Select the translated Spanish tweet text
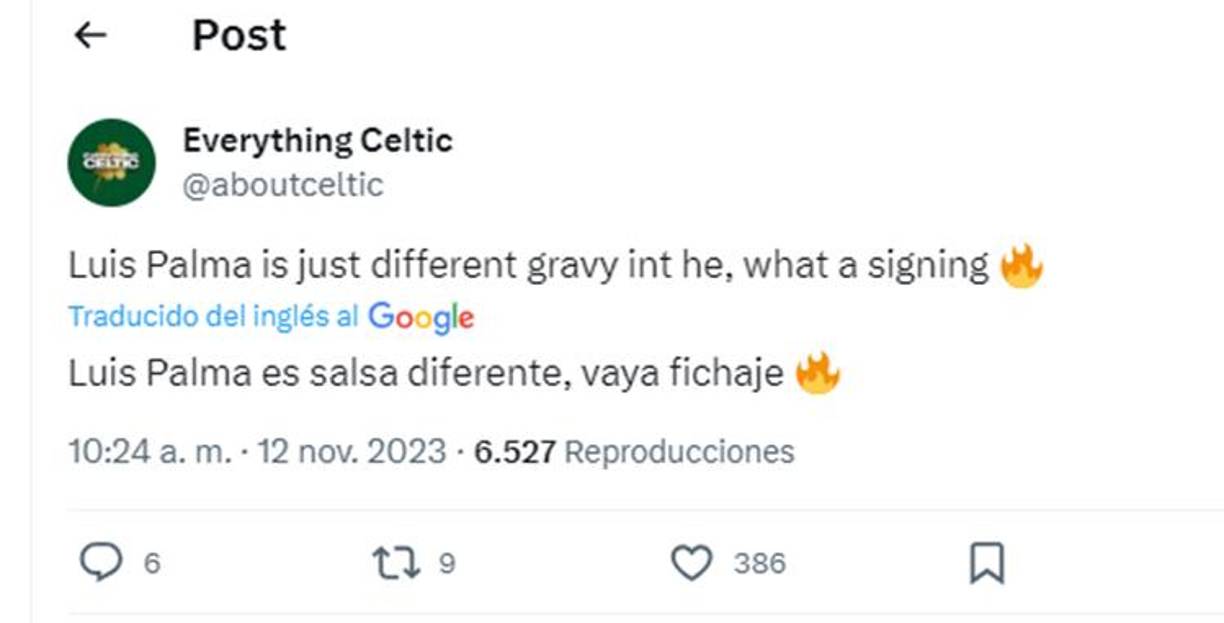This screenshot has width=1224, height=623. tap(425, 375)
